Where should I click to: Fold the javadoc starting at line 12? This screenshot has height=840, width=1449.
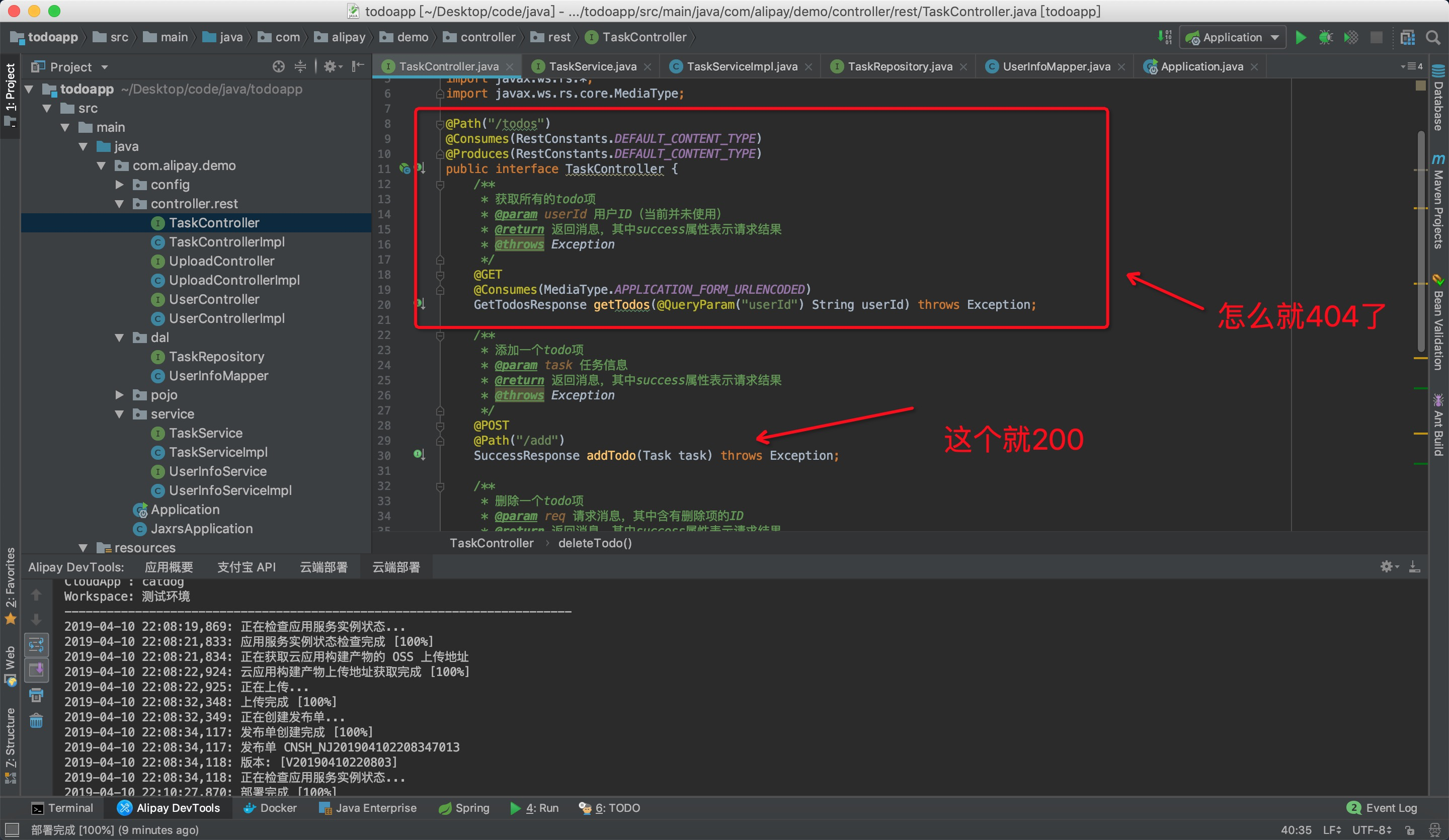point(440,185)
